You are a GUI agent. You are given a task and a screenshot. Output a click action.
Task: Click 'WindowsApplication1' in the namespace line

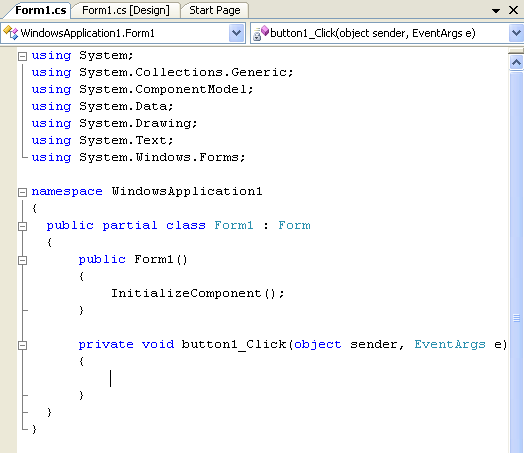click(x=187, y=191)
